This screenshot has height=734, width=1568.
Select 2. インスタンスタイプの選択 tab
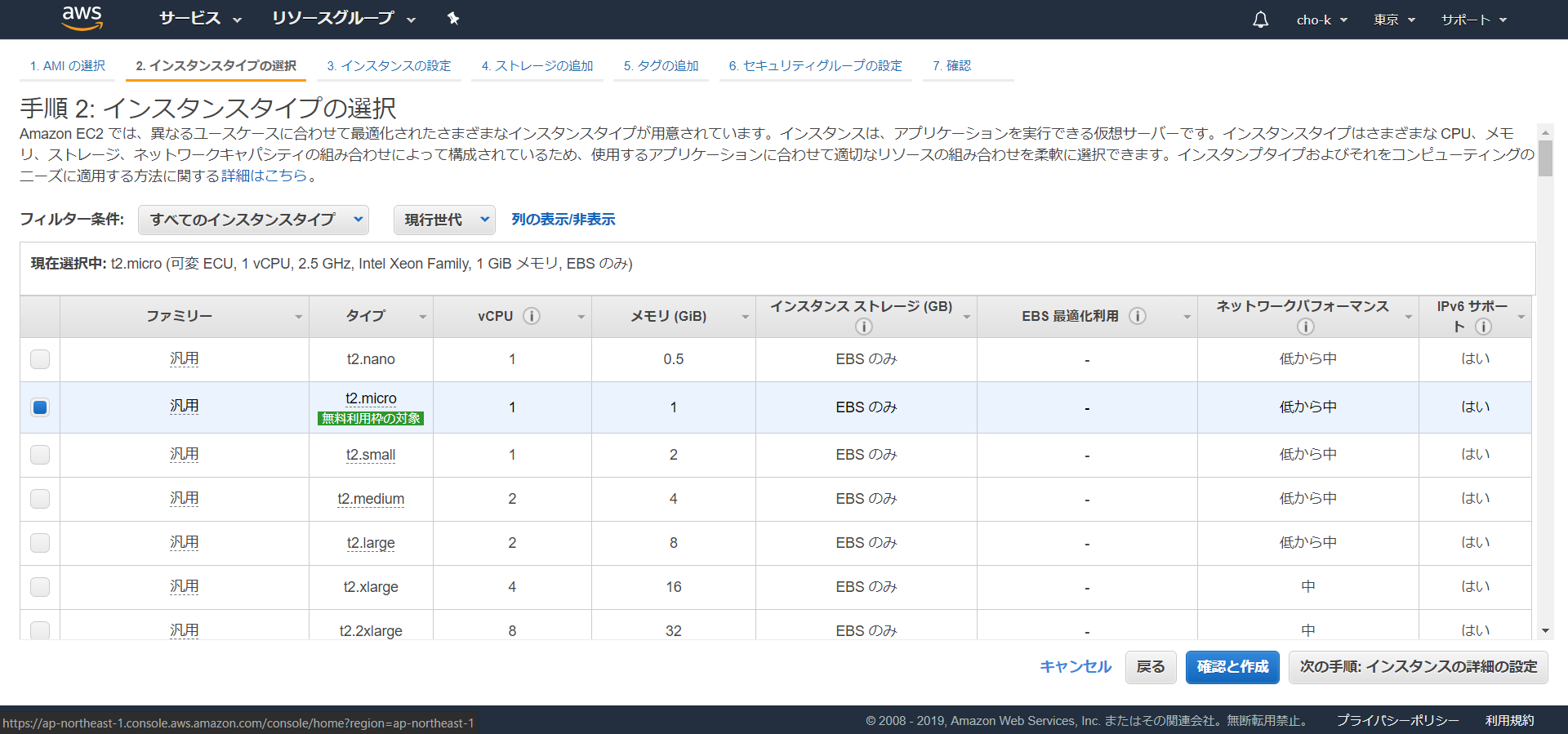(216, 66)
